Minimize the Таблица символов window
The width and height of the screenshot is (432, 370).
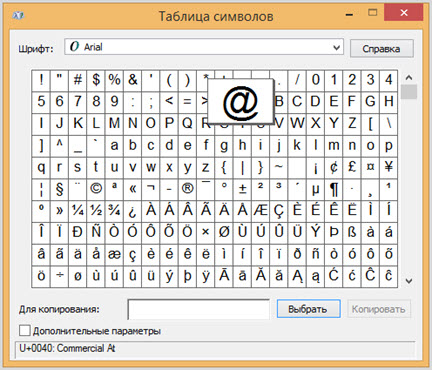(349, 14)
